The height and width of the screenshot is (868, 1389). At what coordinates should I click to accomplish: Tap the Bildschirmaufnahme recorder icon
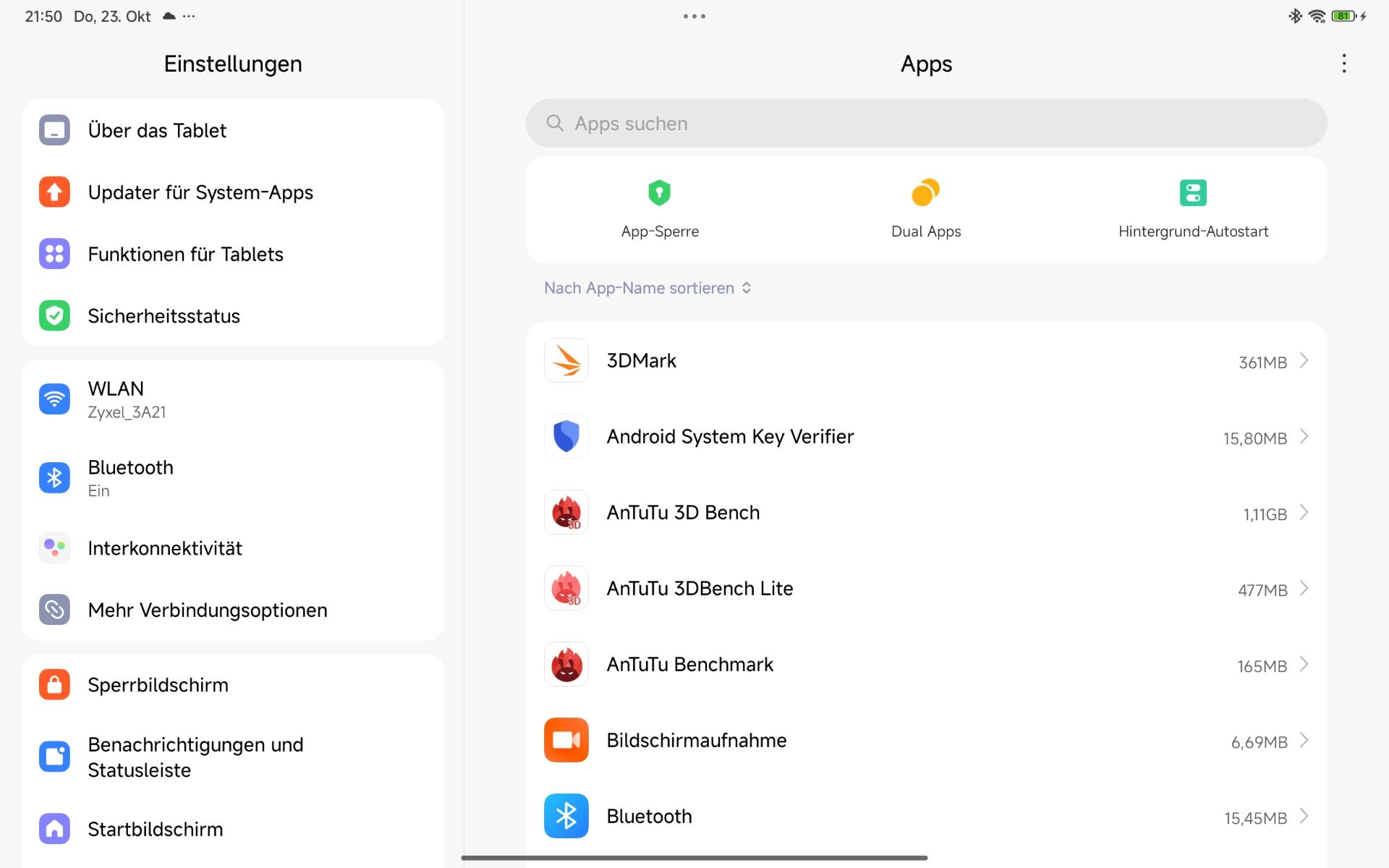point(566,740)
